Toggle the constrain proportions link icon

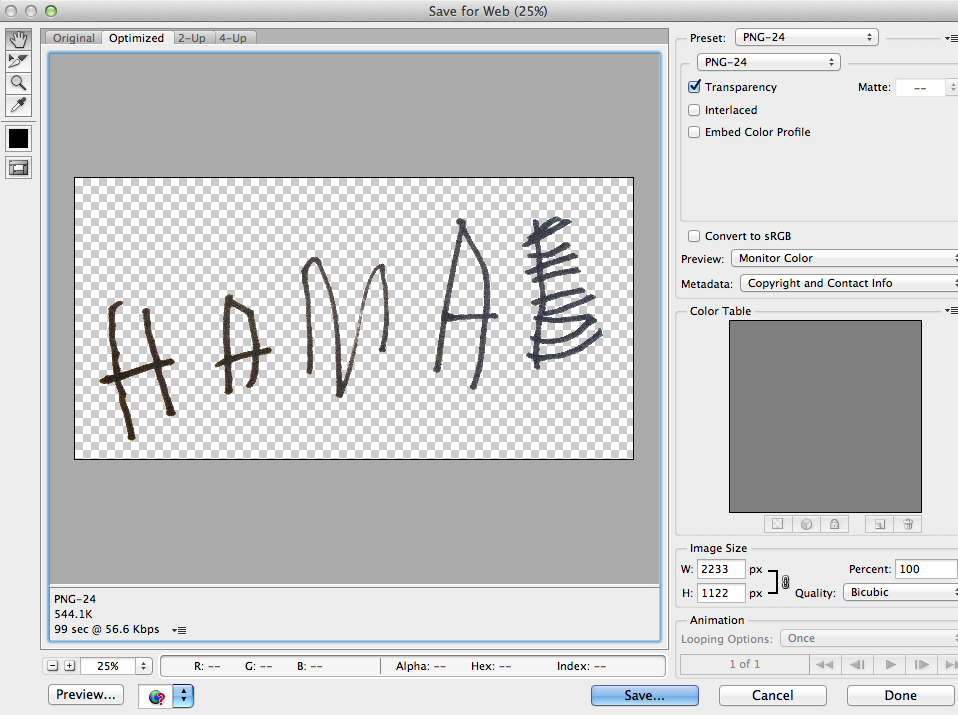click(785, 582)
